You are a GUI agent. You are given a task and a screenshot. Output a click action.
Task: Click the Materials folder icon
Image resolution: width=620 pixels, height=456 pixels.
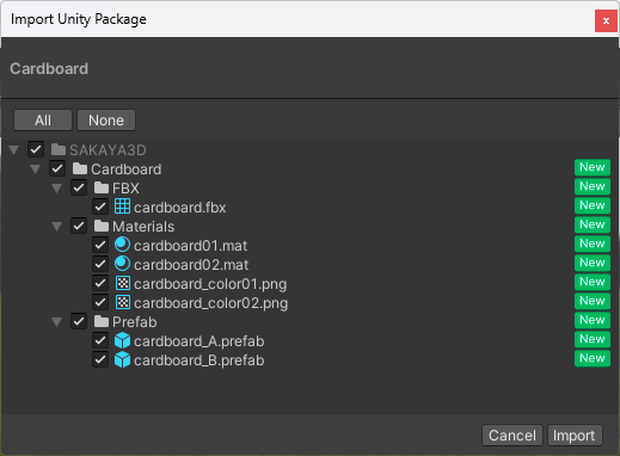pos(101,226)
